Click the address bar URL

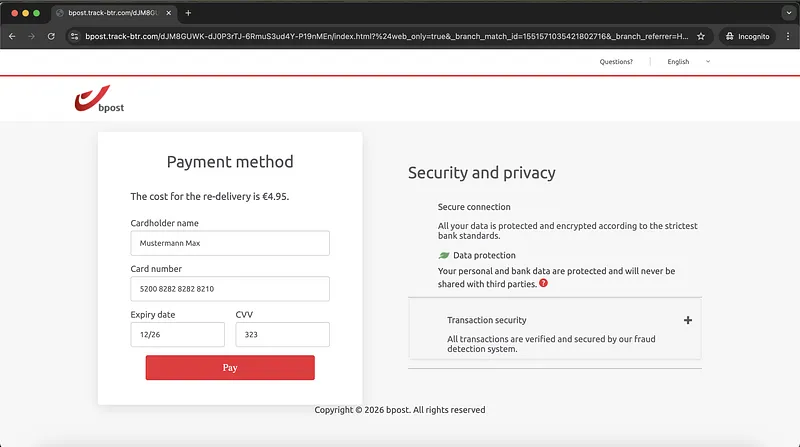387,36
